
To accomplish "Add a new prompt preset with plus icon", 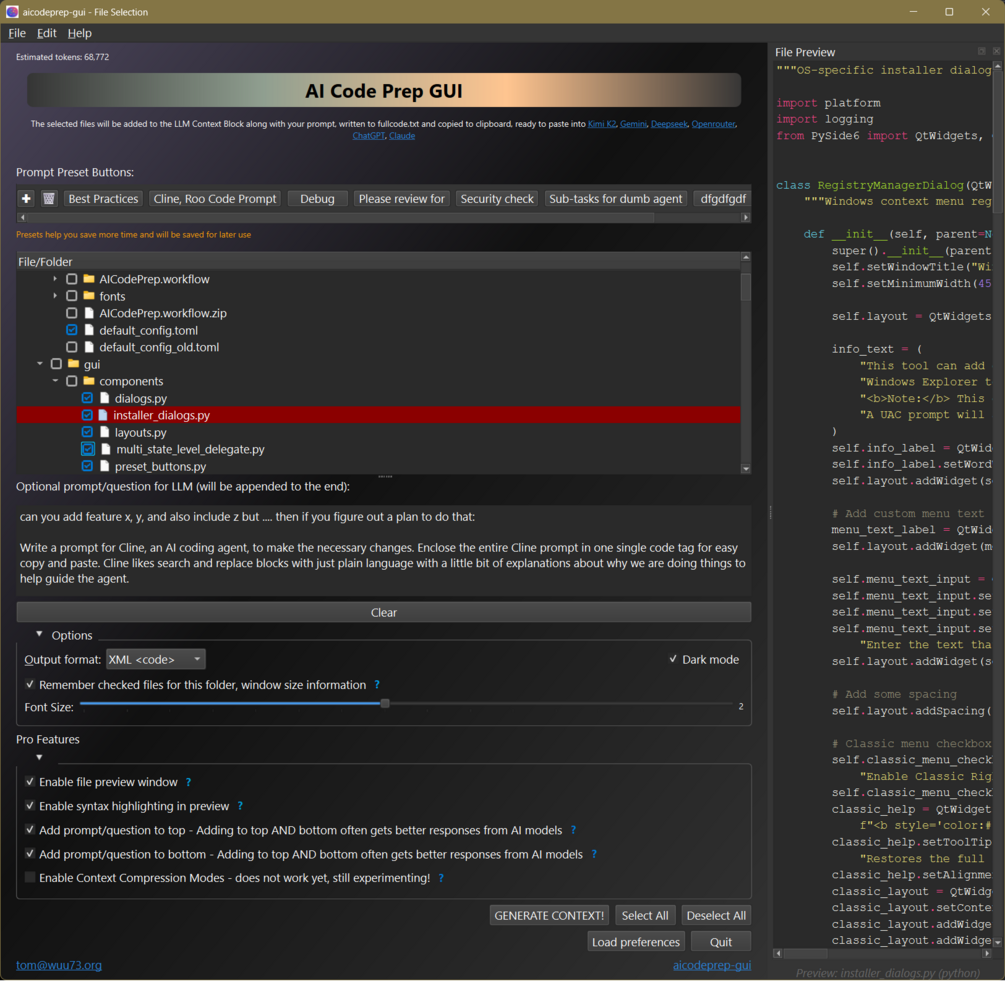I will click(26, 199).
